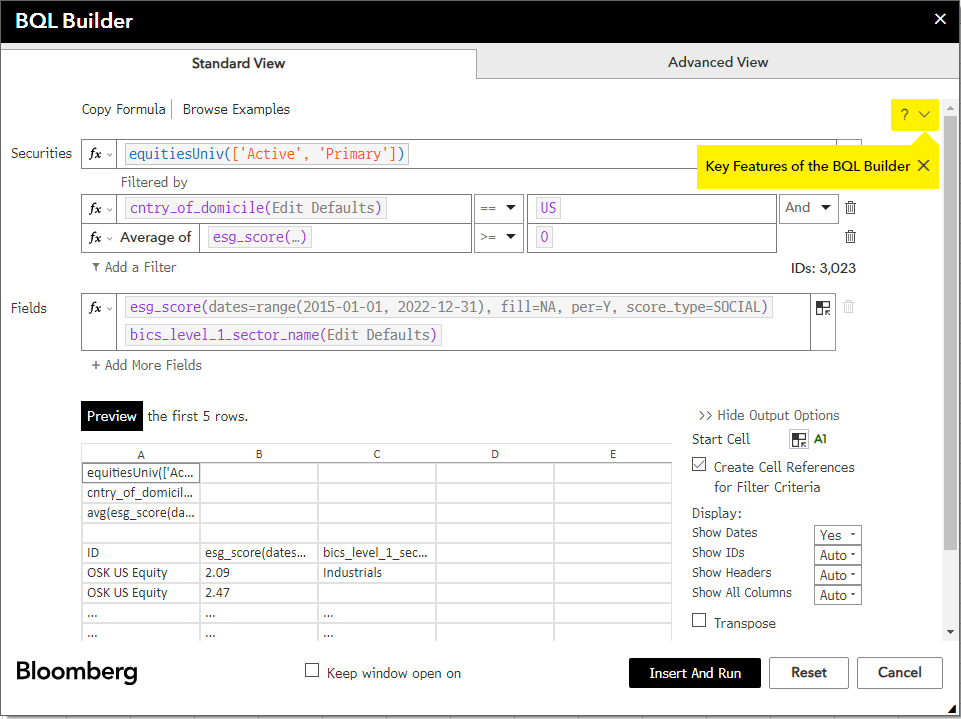Switch to the Advanced View tab
This screenshot has height=719, width=961.
[717, 61]
